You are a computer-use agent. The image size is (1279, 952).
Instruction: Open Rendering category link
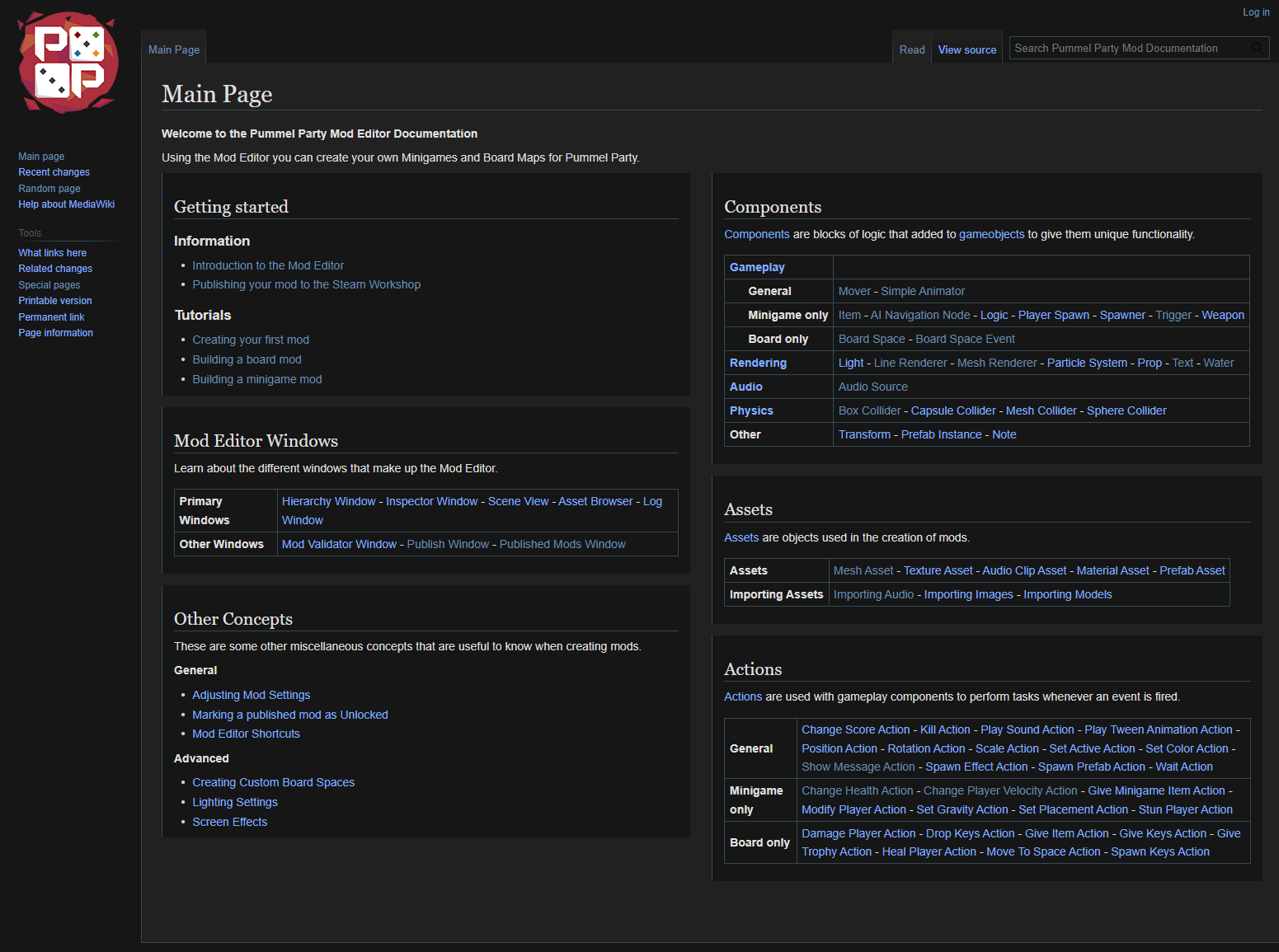coord(758,363)
